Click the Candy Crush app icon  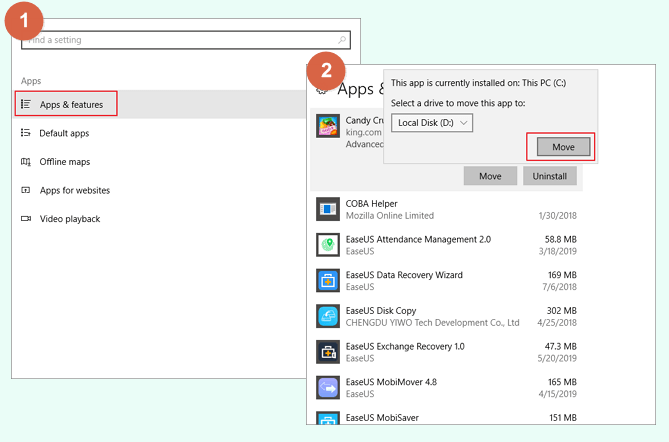[x=329, y=126]
